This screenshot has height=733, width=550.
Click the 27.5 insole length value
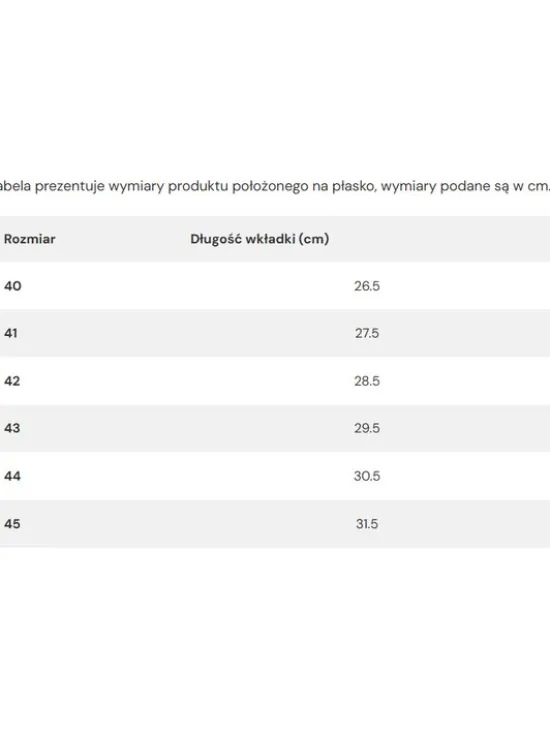pos(367,333)
